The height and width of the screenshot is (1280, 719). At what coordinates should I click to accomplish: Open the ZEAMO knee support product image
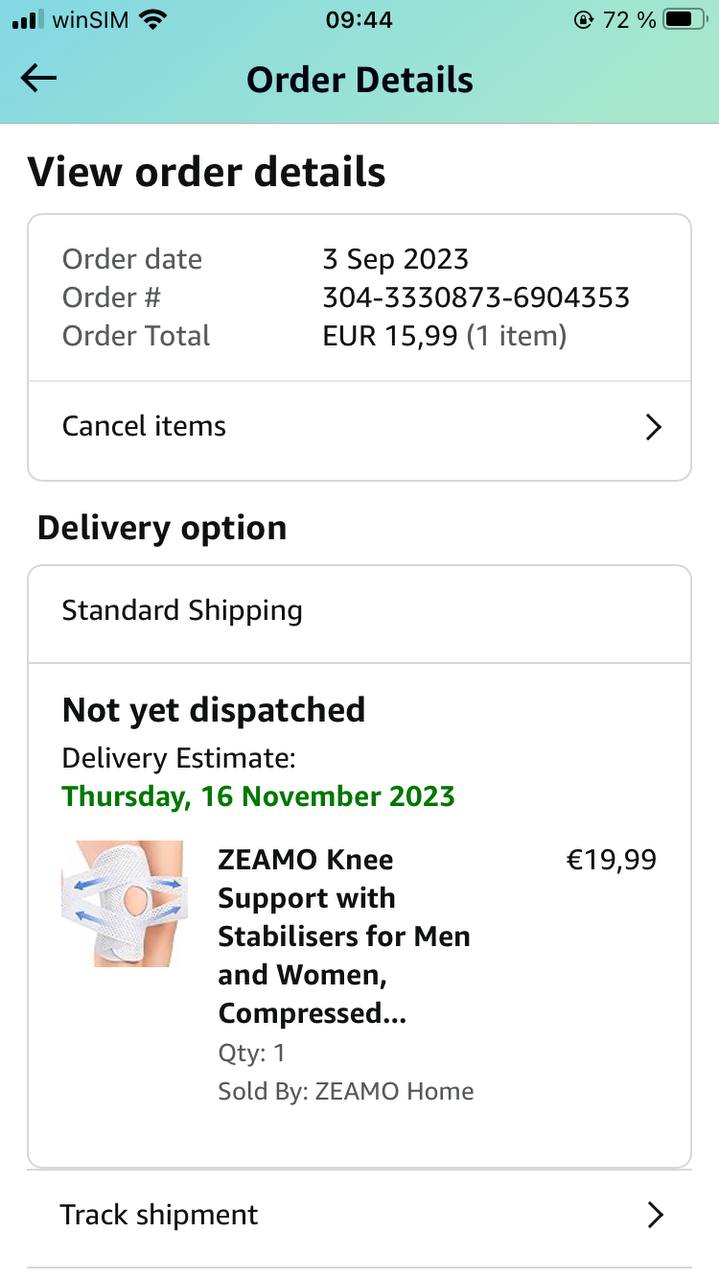pos(123,903)
